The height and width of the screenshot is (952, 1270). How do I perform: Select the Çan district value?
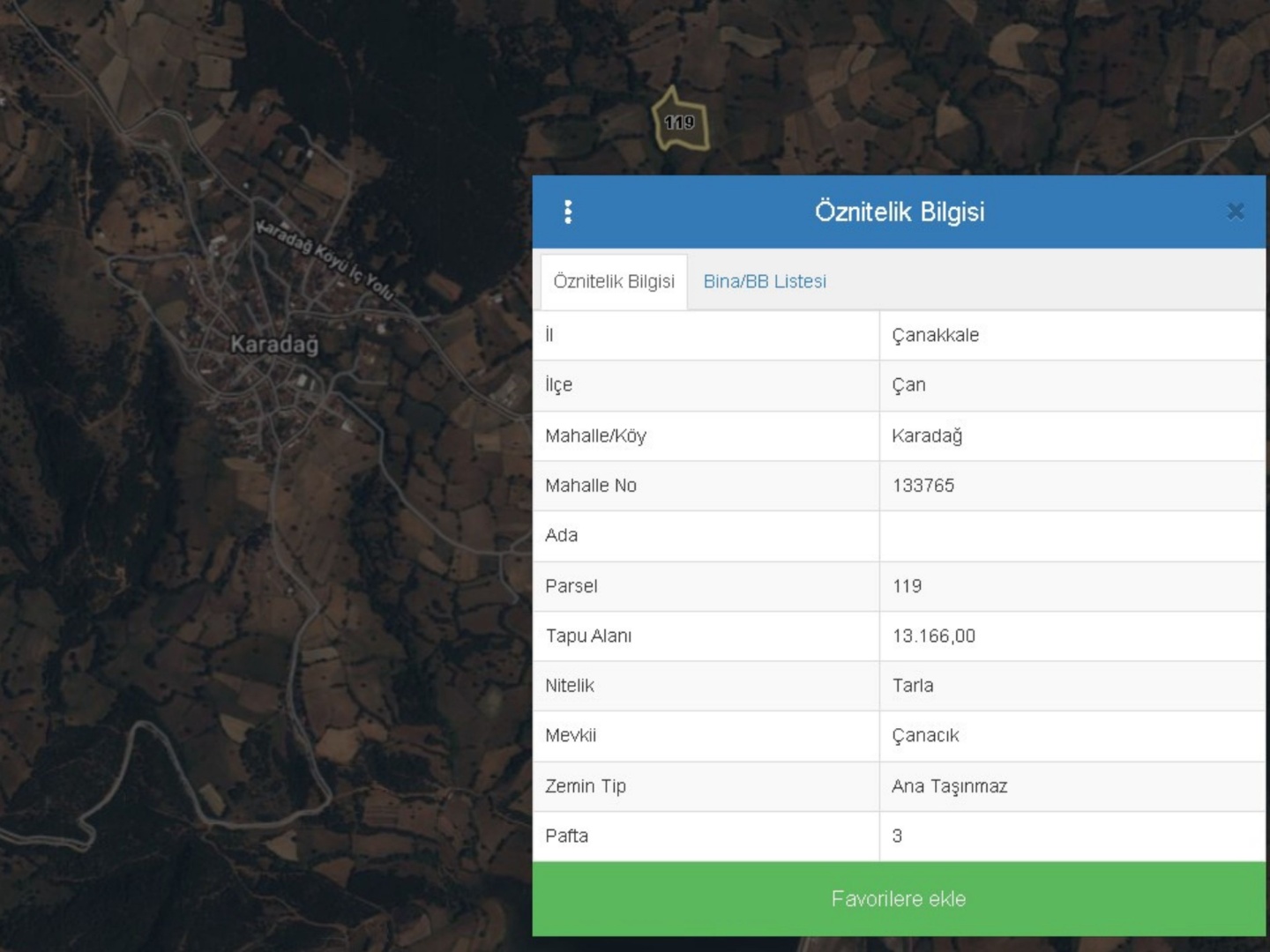[908, 385]
